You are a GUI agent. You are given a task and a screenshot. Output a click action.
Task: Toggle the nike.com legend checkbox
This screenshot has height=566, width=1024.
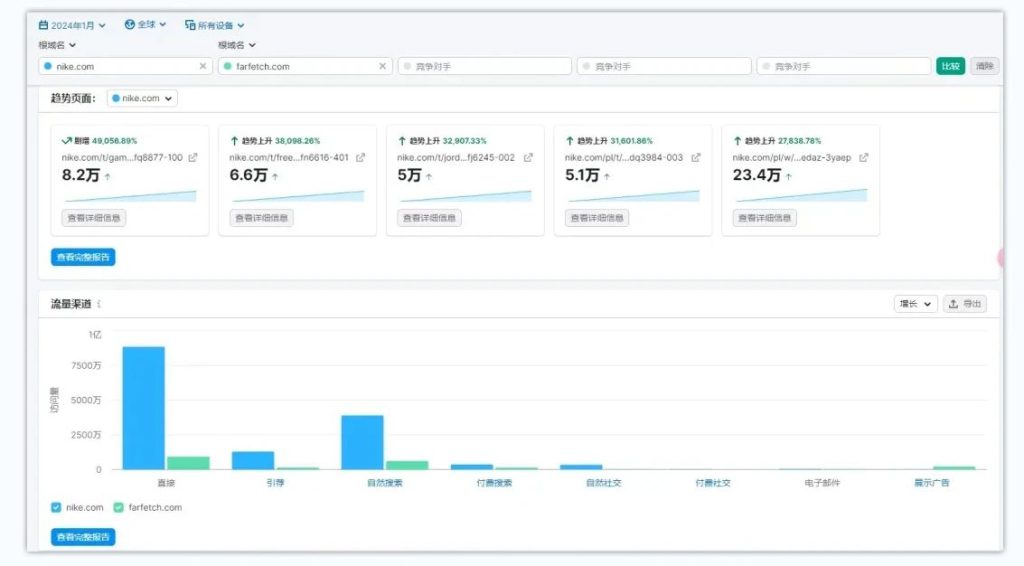[56, 507]
